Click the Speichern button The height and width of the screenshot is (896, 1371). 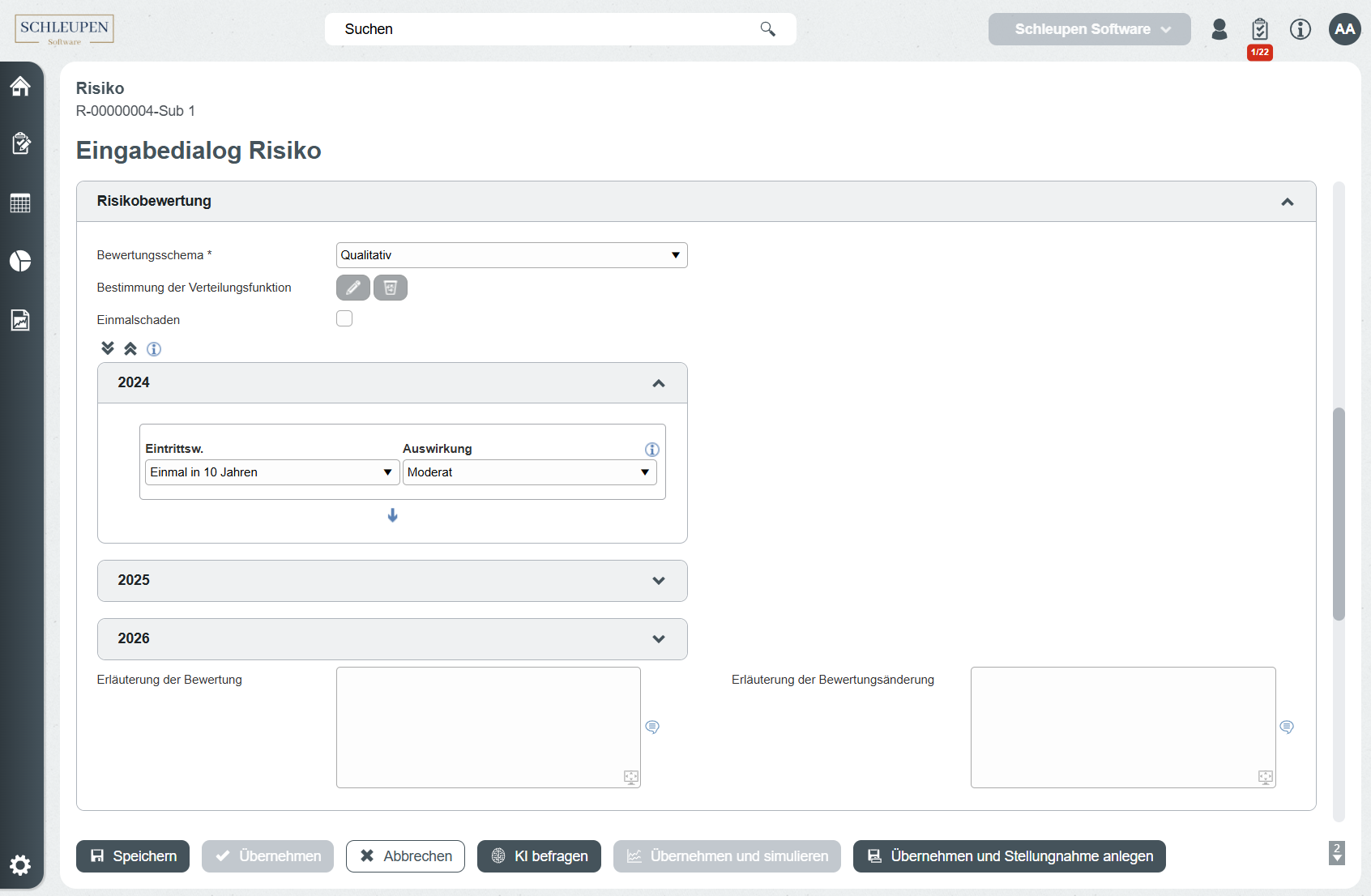pos(133,856)
